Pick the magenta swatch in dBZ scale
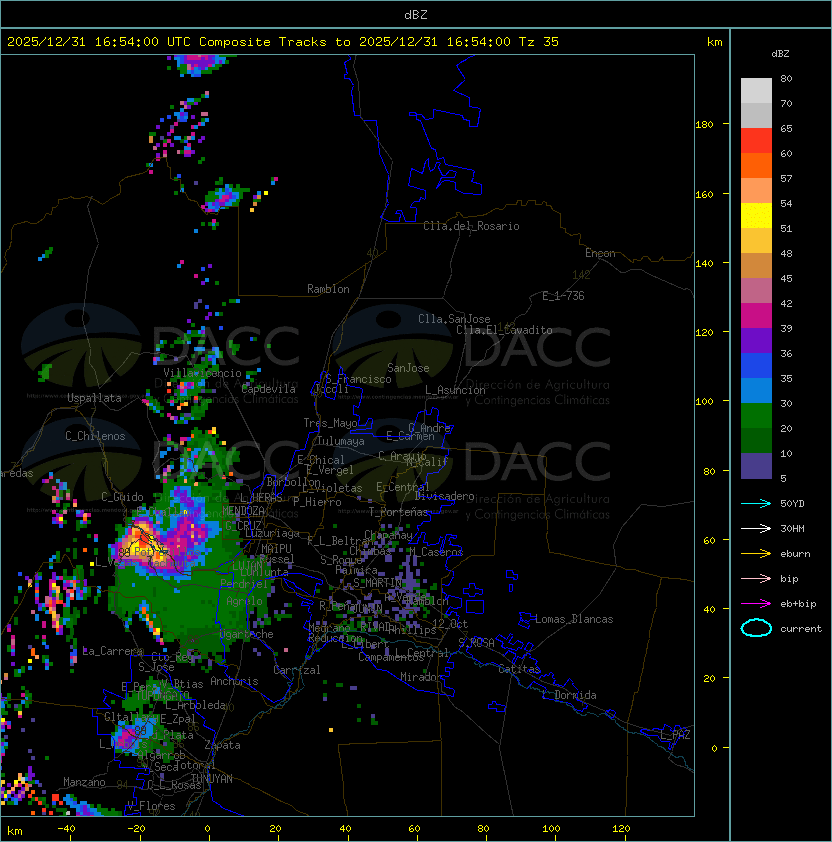 pyautogui.click(x=756, y=315)
